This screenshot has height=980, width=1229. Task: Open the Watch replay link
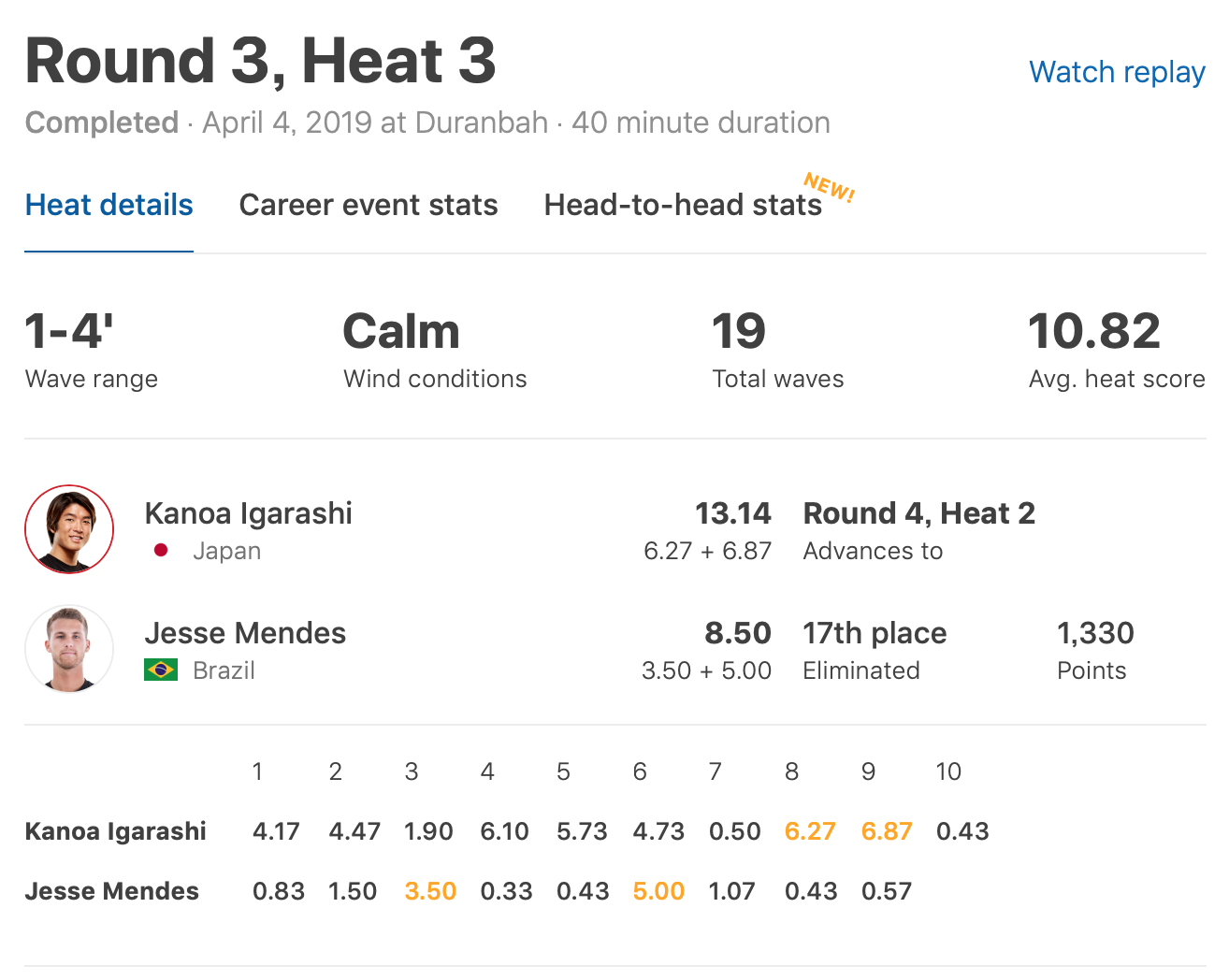pyautogui.click(x=1117, y=72)
